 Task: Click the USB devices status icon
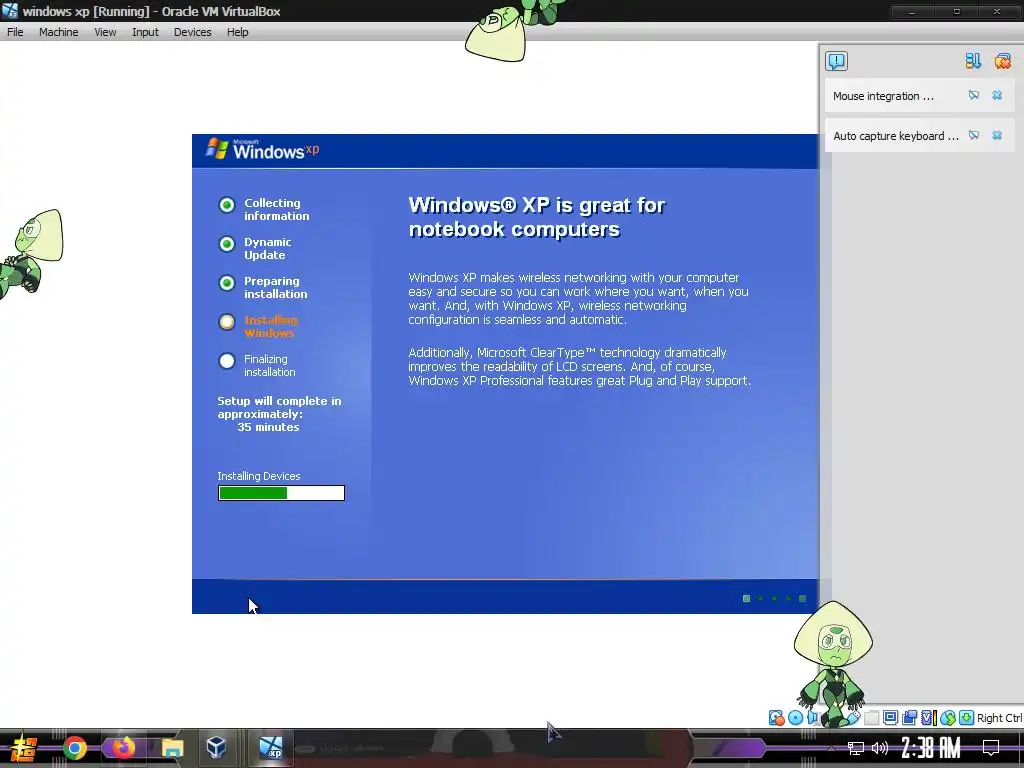point(854,718)
